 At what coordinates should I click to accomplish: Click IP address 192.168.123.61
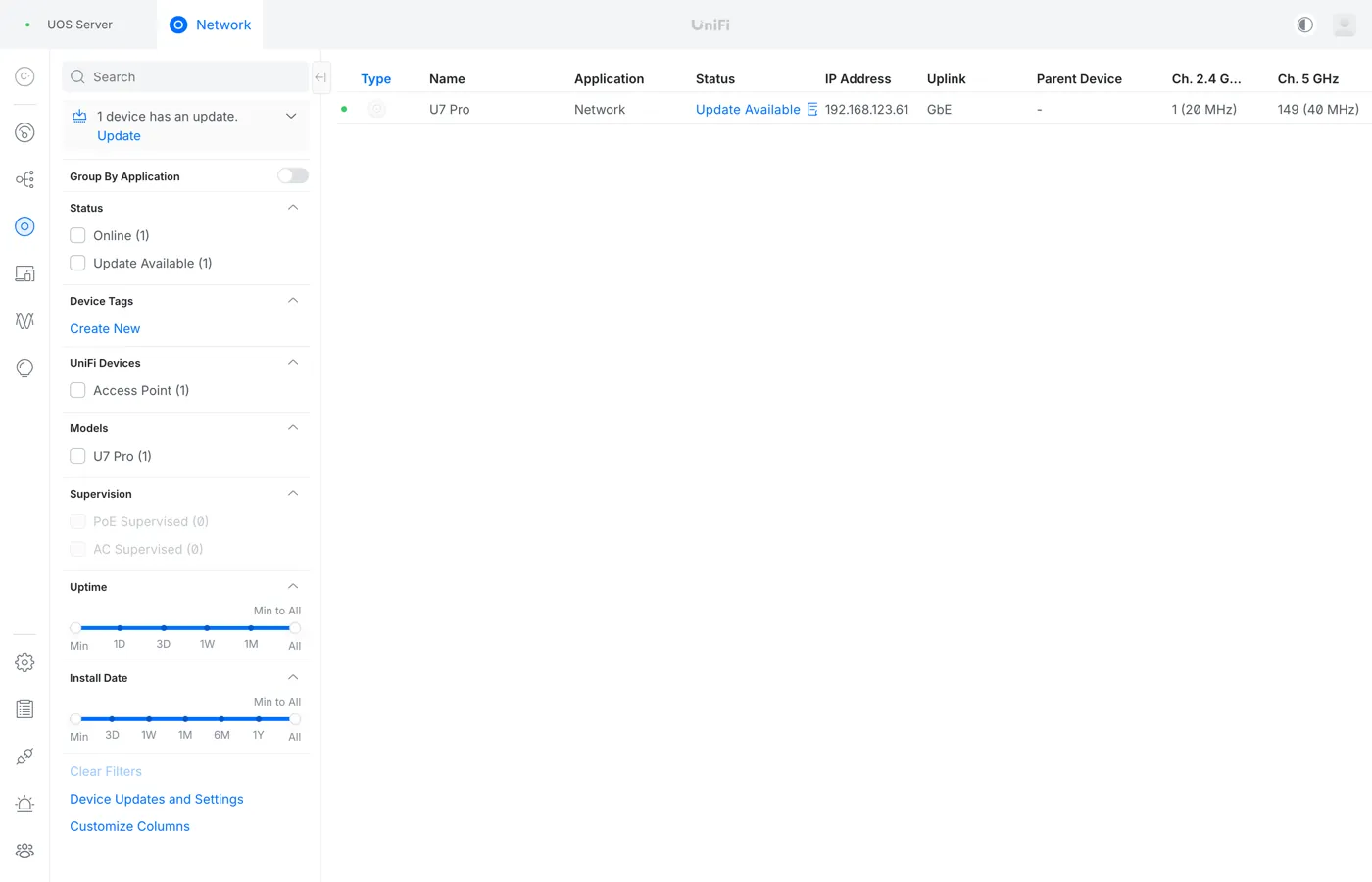(867, 110)
